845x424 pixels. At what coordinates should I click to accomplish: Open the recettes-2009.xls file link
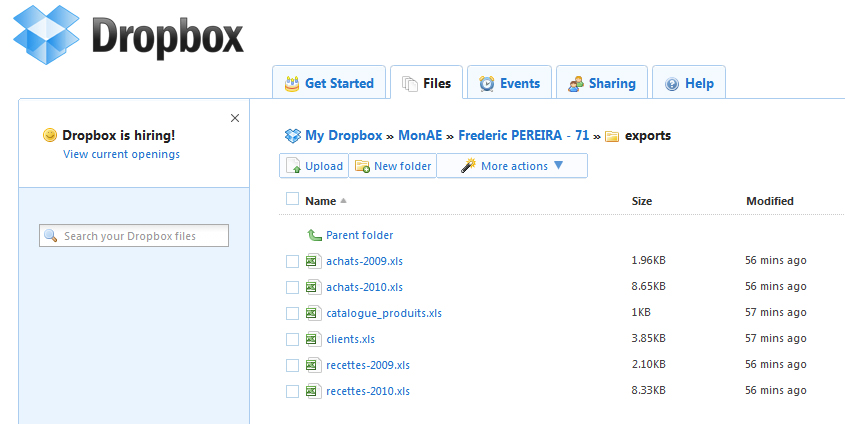(368, 365)
